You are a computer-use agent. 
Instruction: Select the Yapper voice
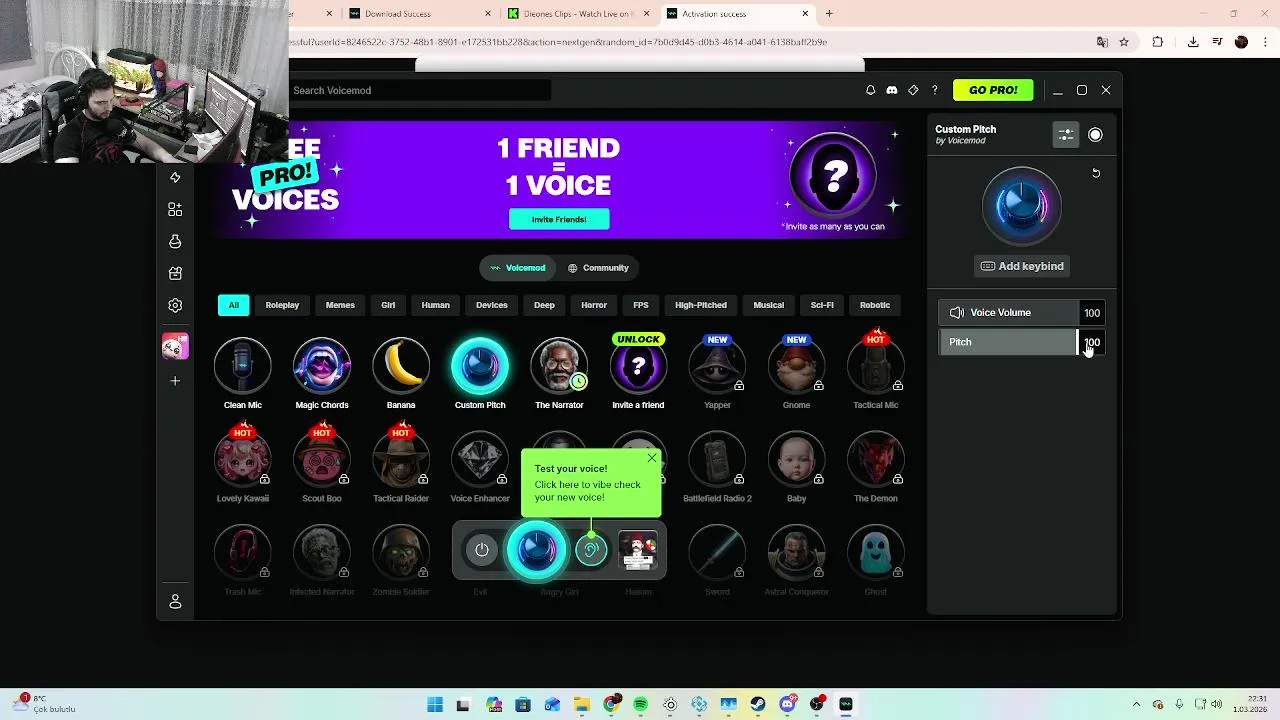(717, 366)
